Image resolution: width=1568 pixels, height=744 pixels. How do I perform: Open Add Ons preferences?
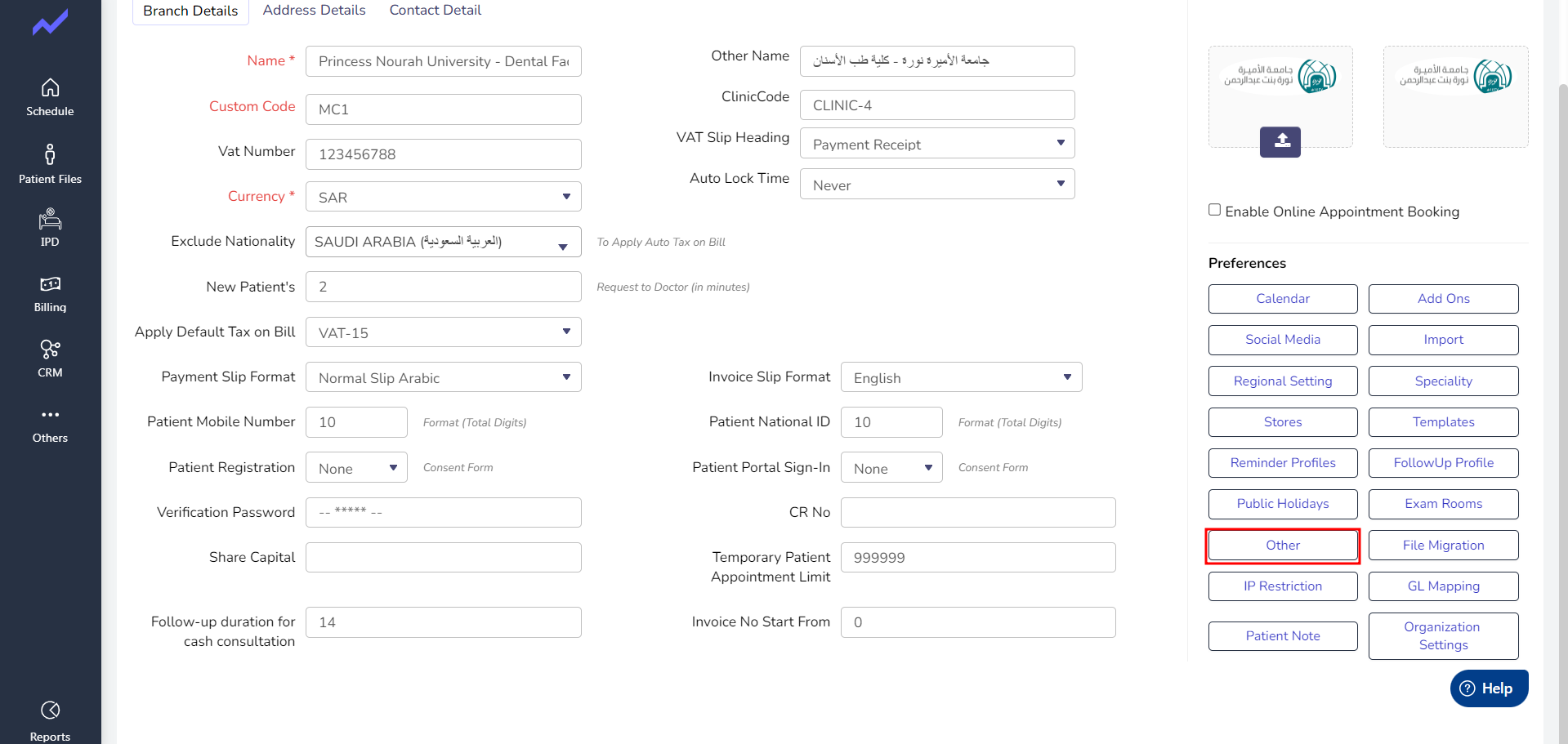[x=1443, y=299]
